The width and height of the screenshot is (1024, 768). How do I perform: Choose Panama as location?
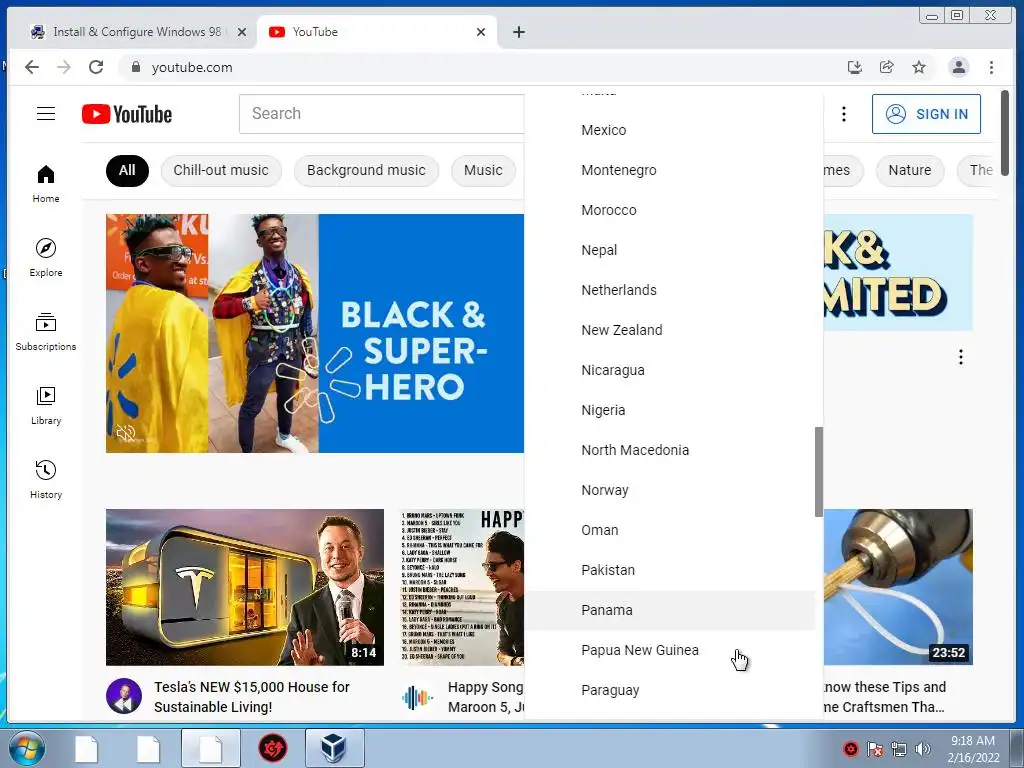point(670,610)
